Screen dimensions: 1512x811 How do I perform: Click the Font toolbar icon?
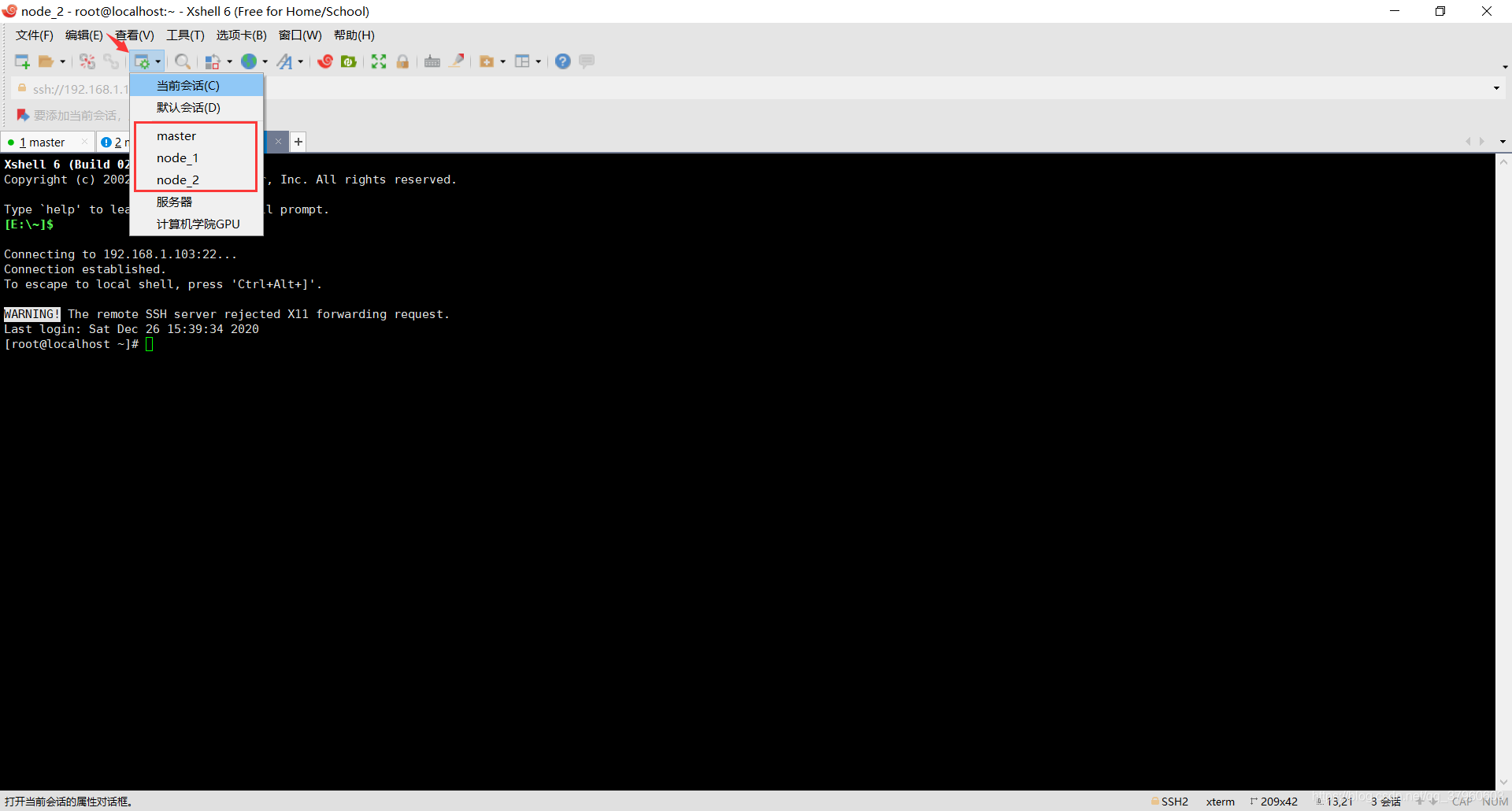(x=285, y=61)
